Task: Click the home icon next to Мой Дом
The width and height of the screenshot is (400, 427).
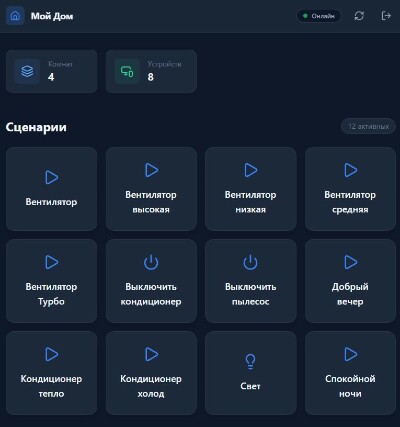Action: click(x=15, y=16)
